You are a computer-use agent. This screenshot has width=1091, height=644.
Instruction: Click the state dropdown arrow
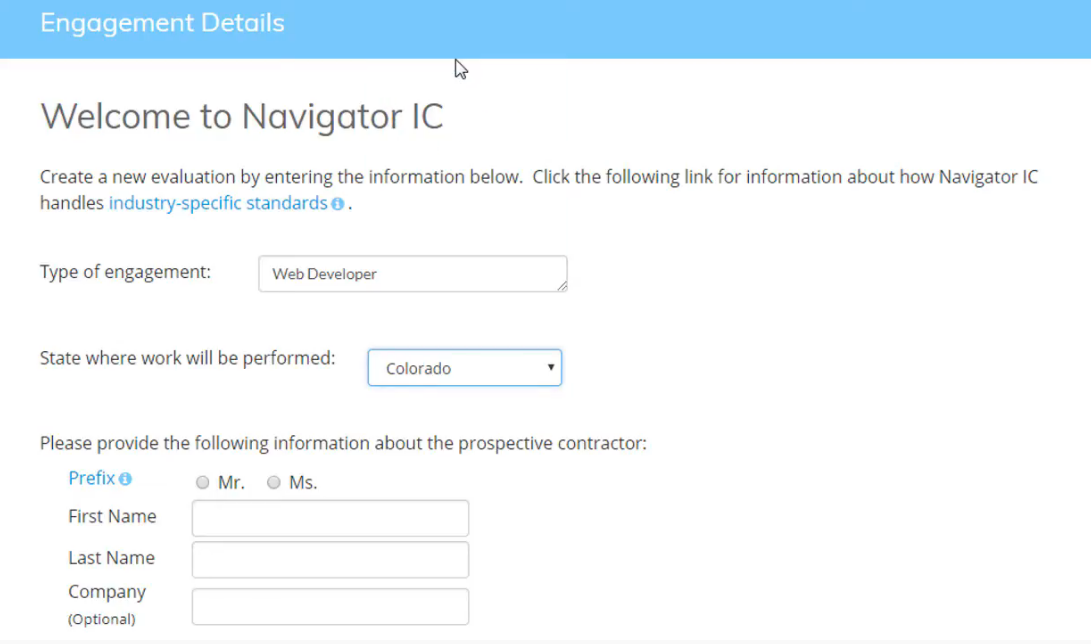[x=550, y=367]
